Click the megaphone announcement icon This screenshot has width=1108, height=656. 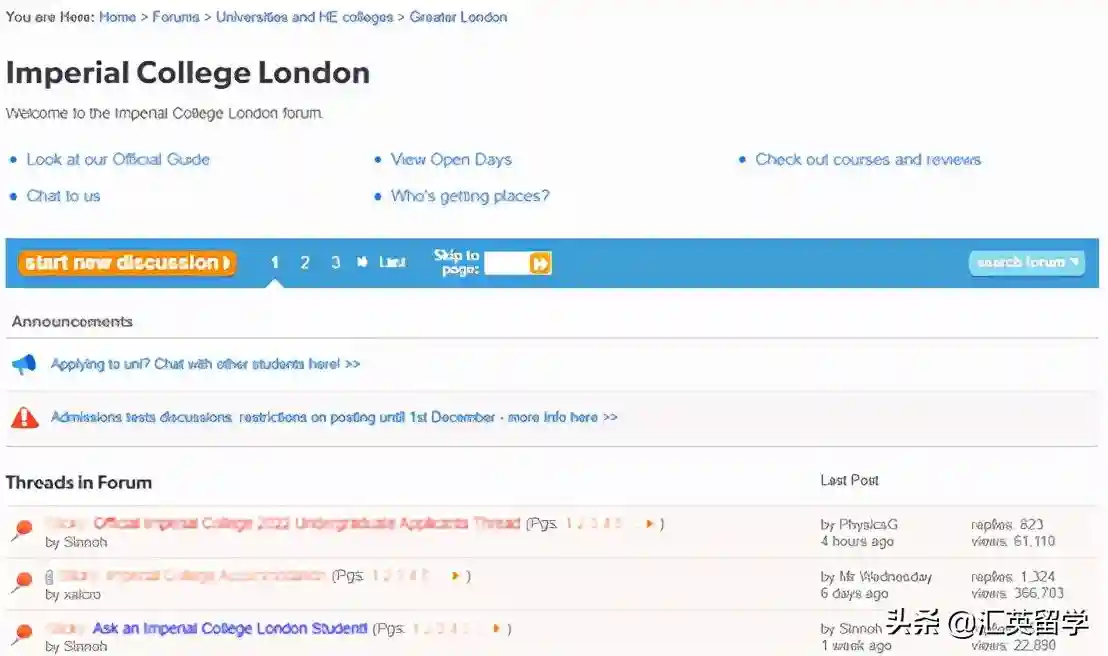(x=24, y=365)
